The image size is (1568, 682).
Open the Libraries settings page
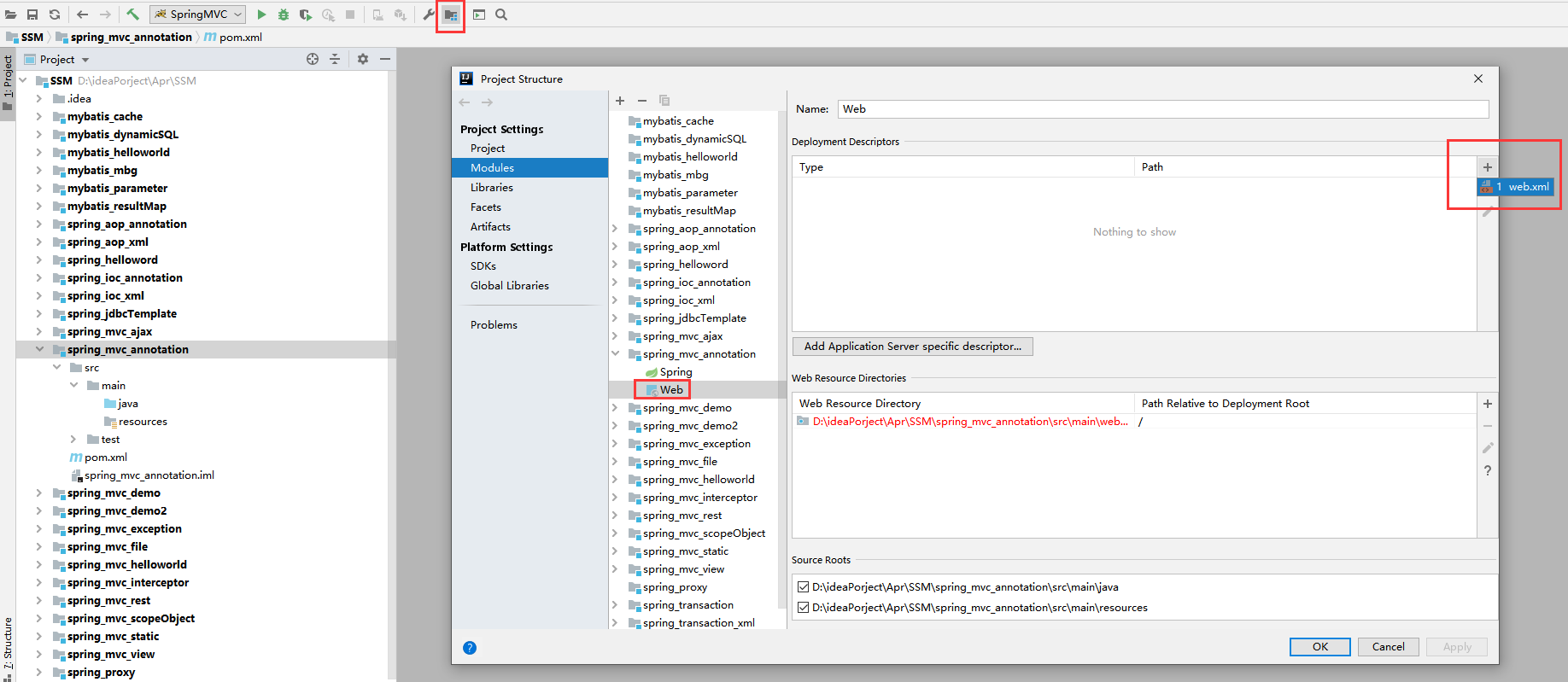[x=492, y=188]
